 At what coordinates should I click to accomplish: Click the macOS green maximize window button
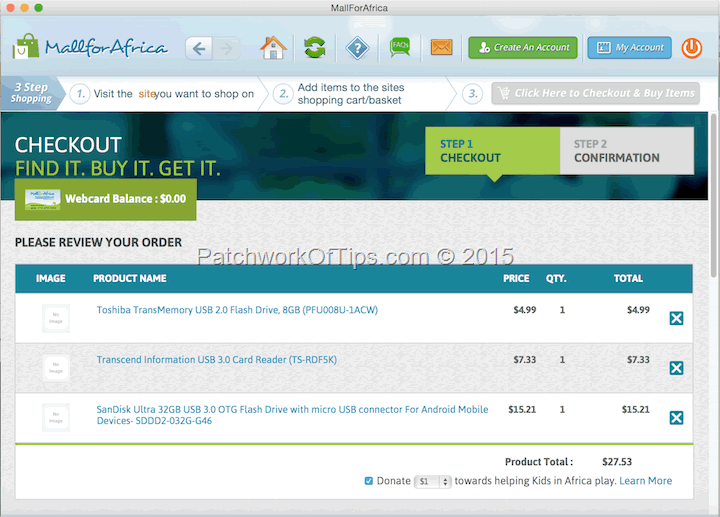39,7
